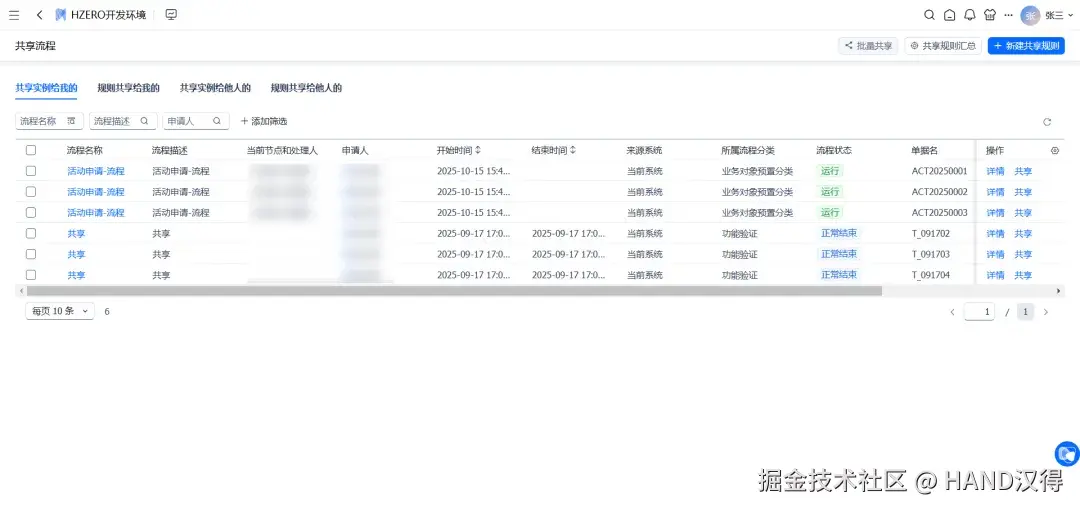
Task: Click 共享 for T_091704
Action: point(1024,275)
